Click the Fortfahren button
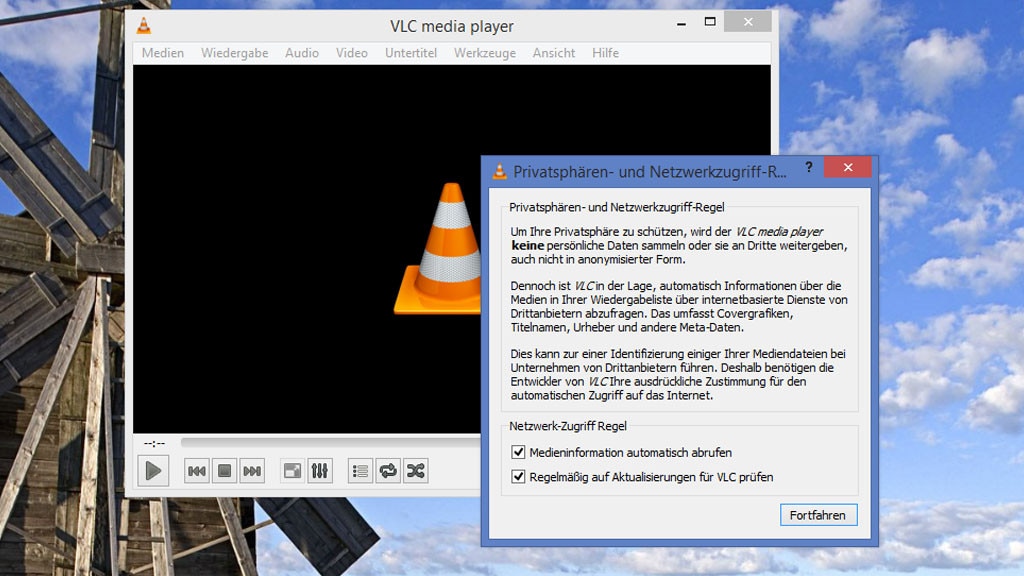Image resolution: width=1024 pixels, height=576 pixels. [818, 515]
